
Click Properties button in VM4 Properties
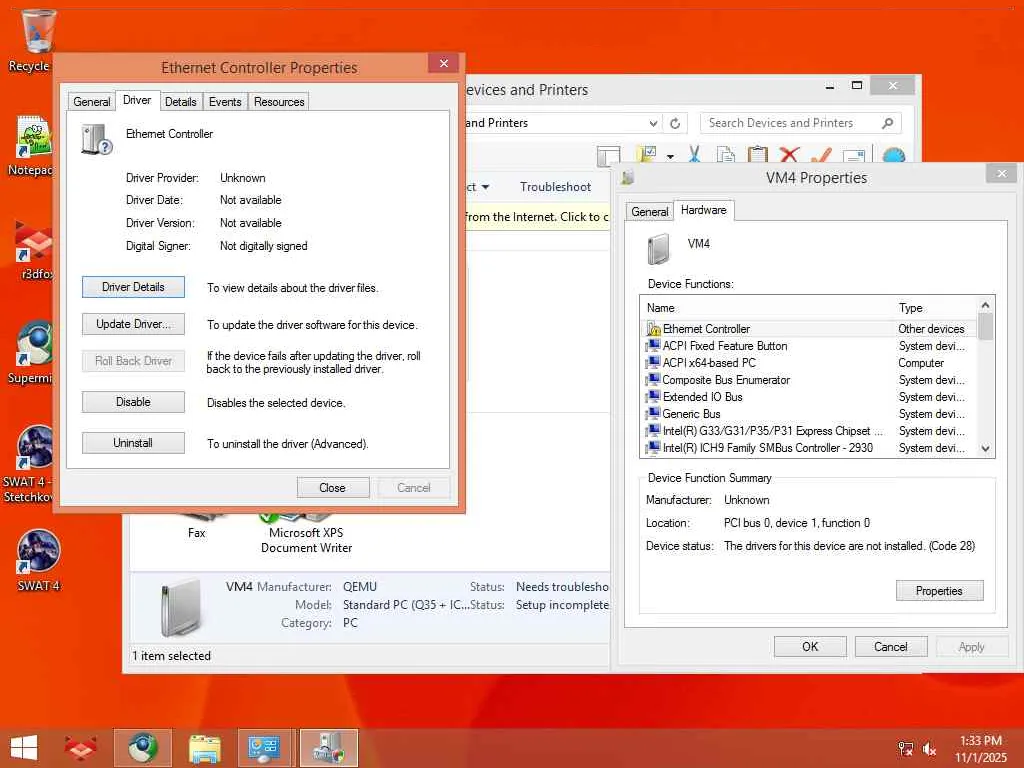click(939, 590)
